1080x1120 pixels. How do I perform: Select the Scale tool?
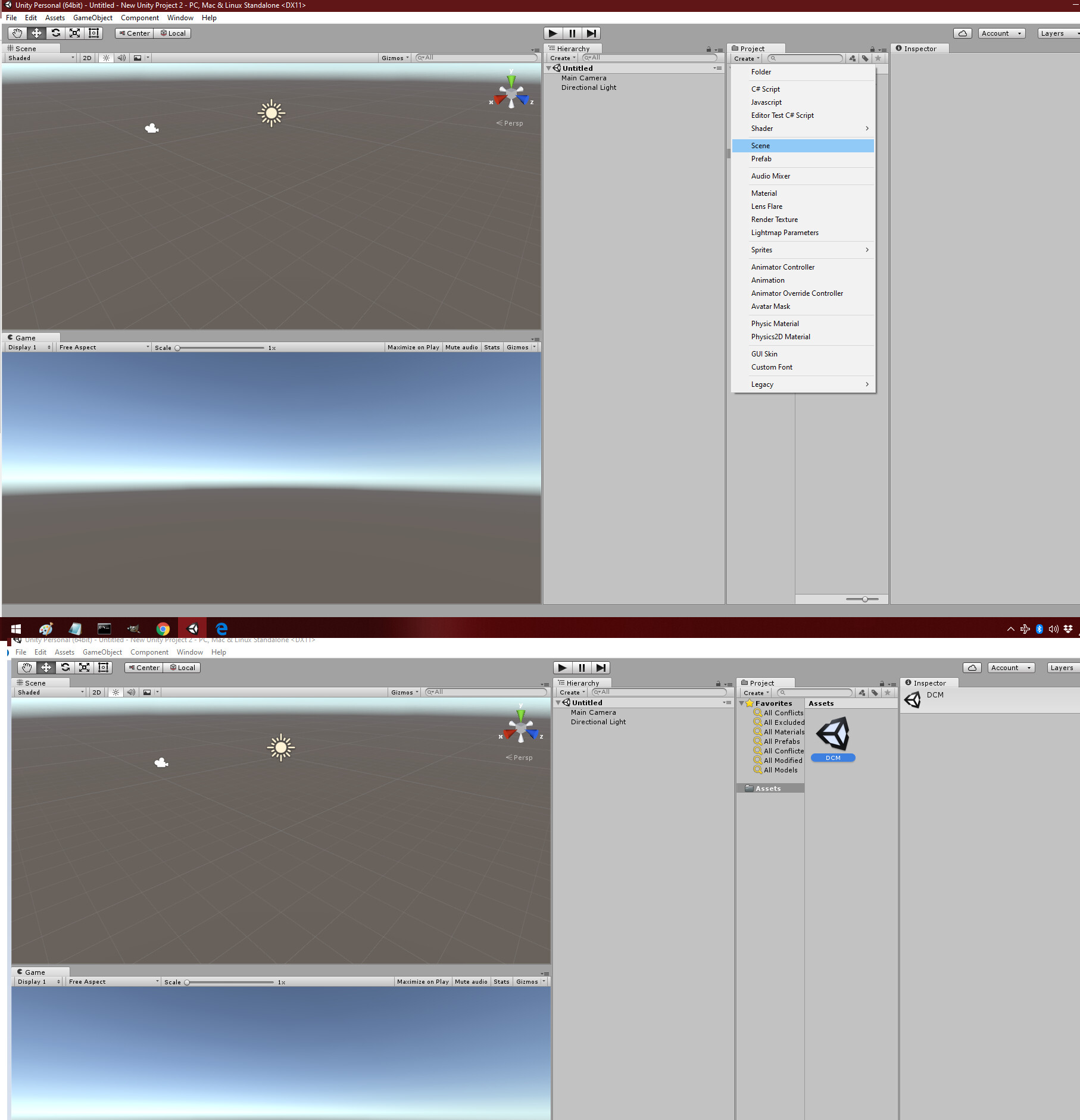(74, 33)
